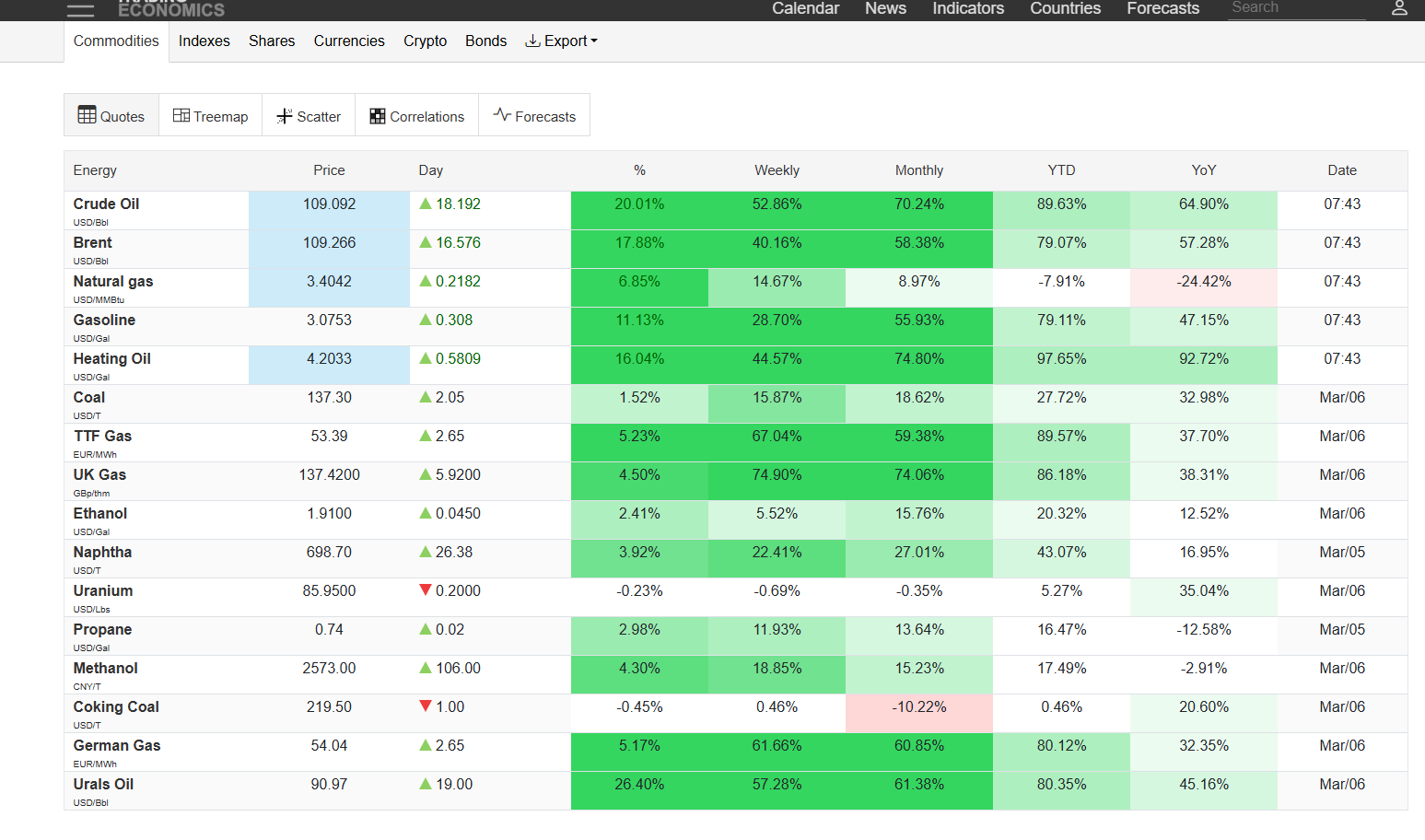Click into the Search input field
Viewport: 1425px width, 840px height.
tap(1296, 8)
